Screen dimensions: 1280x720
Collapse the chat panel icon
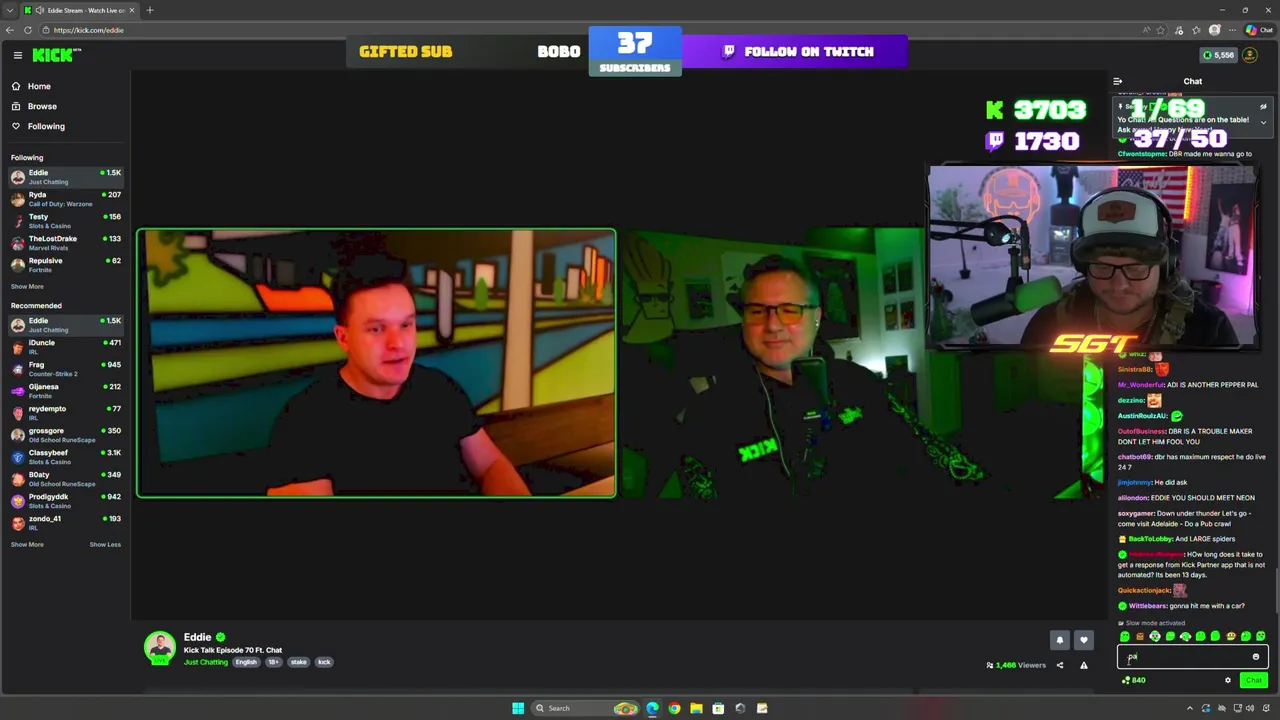[x=1117, y=81]
